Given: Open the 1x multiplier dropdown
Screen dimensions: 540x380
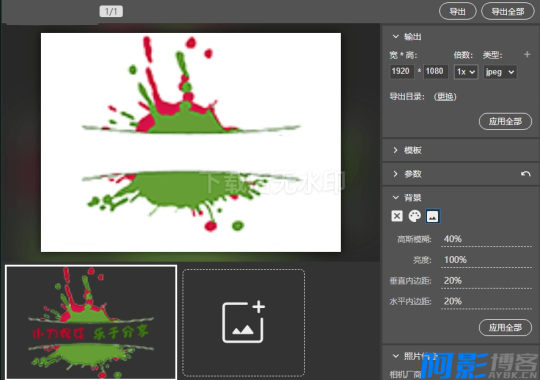Looking at the screenshot, I should tap(466, 72).
